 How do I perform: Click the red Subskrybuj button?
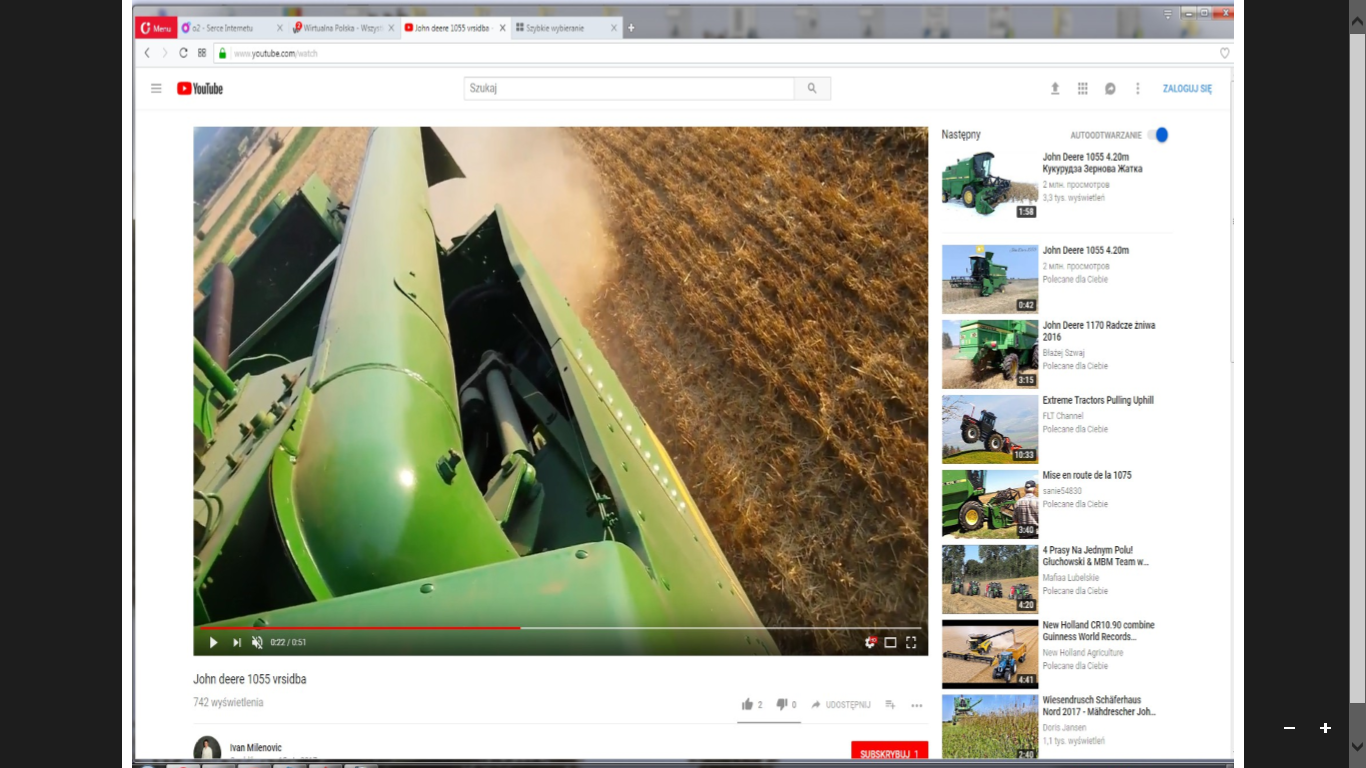click(x=889, y=751)
